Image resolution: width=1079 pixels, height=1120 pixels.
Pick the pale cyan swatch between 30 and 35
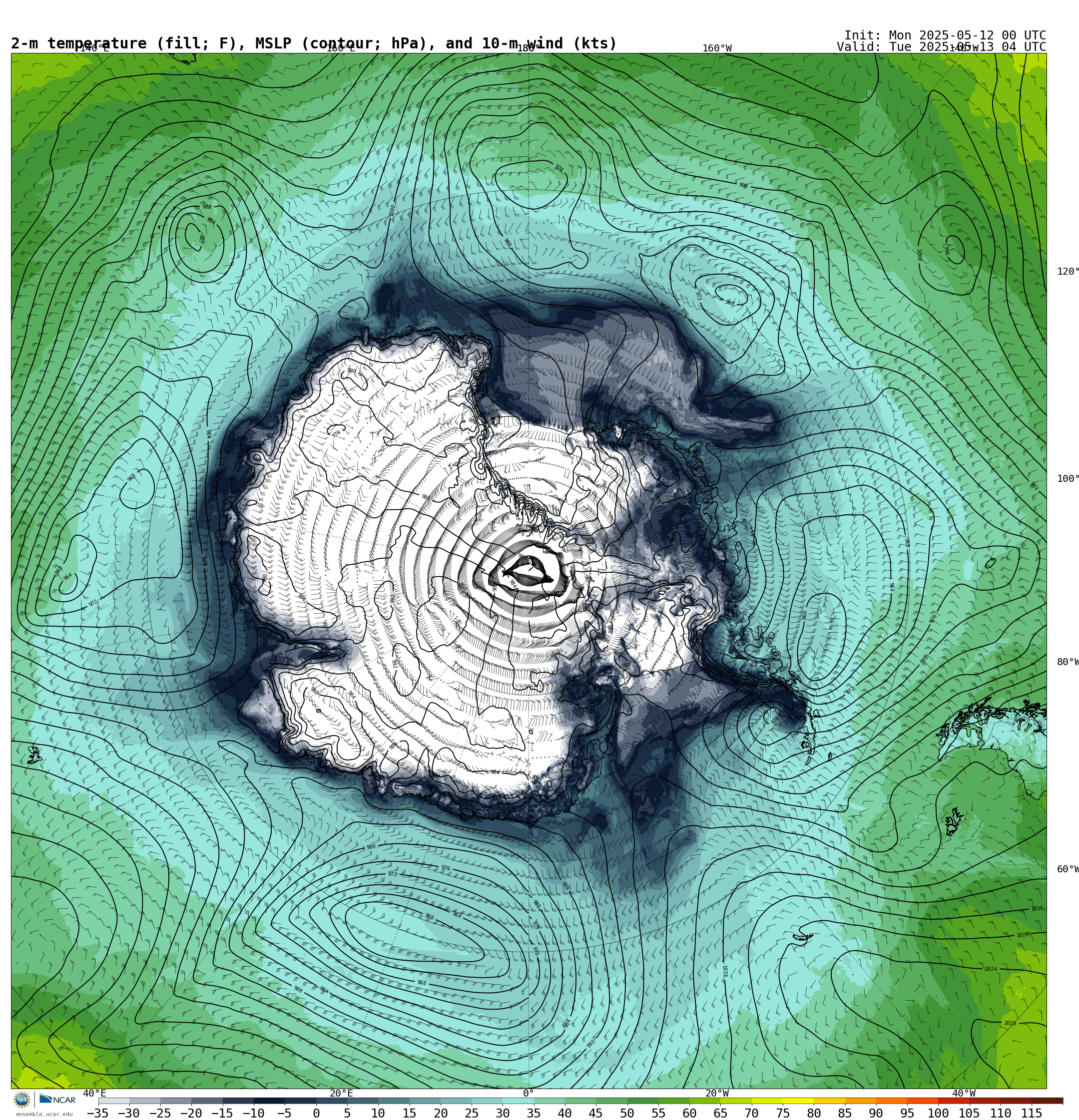point(518,1101)
